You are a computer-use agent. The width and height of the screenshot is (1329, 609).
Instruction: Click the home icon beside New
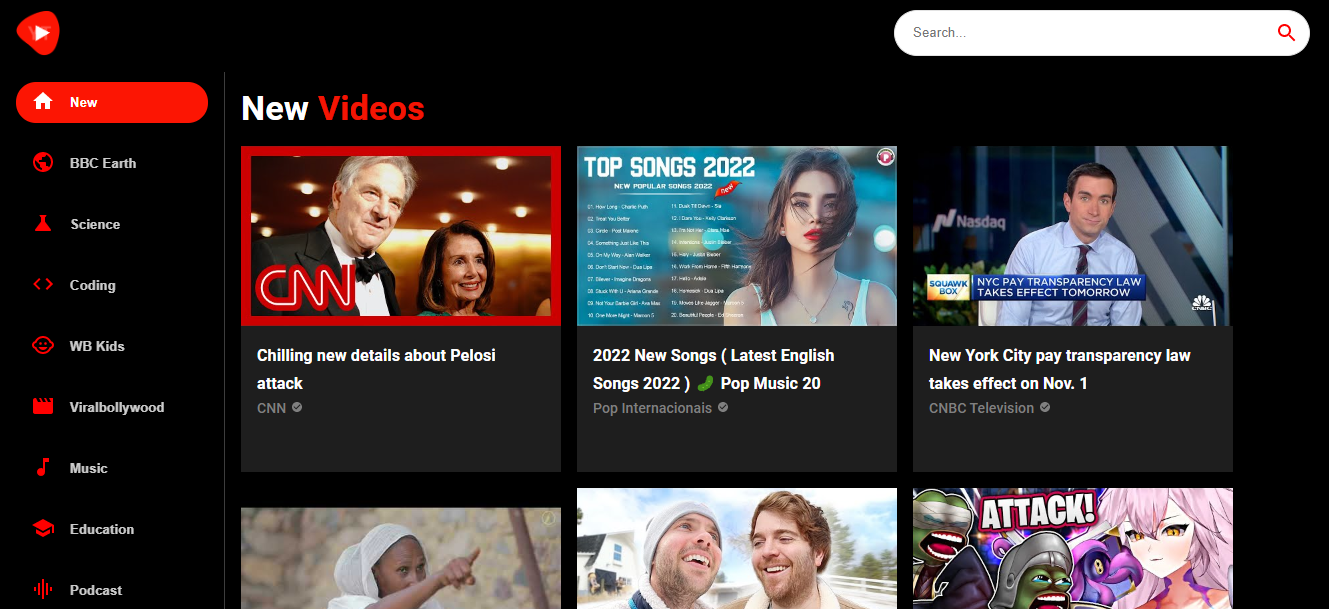coord(43,102)
